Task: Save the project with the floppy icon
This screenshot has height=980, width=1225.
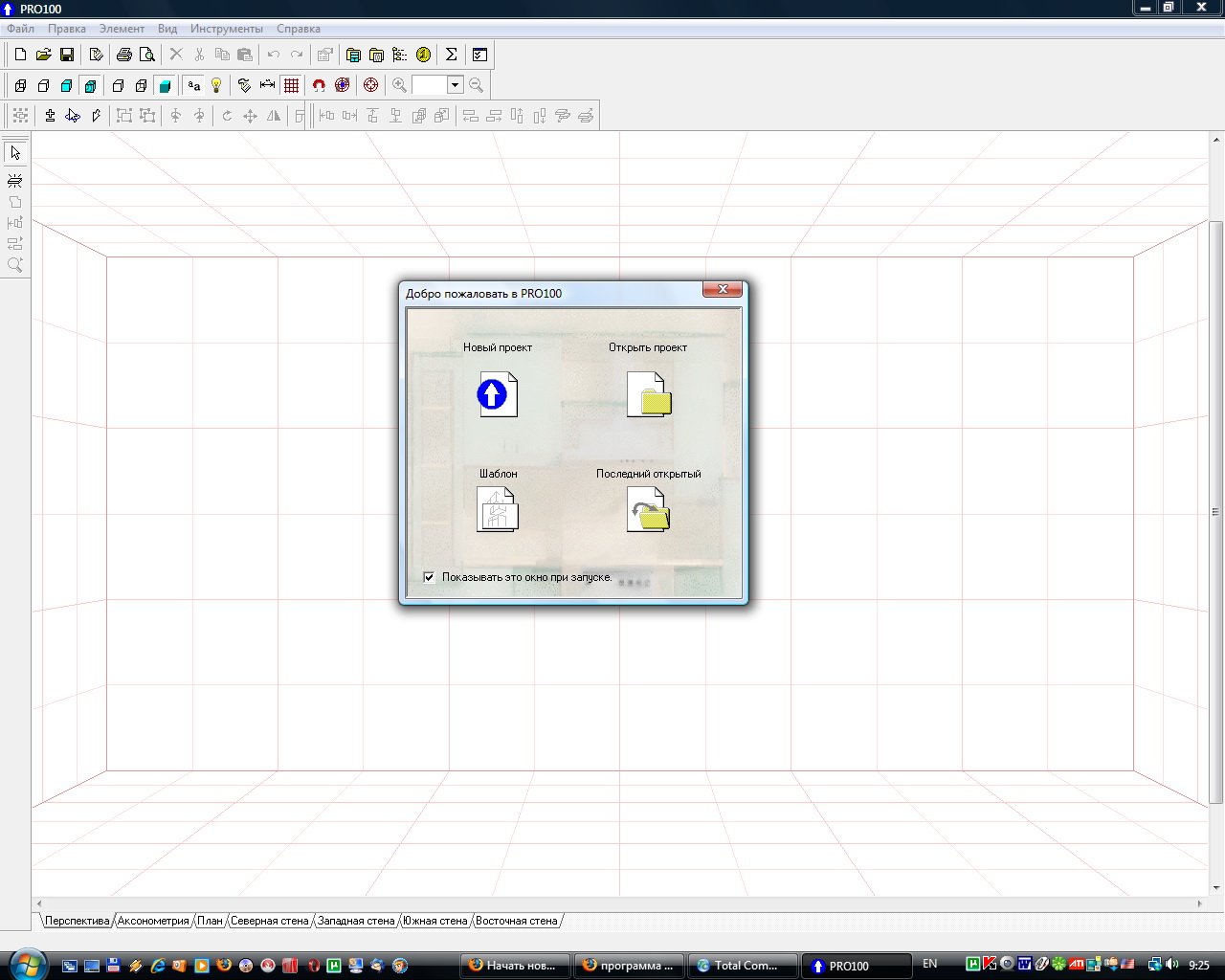Action: click(x=67, y=55)
